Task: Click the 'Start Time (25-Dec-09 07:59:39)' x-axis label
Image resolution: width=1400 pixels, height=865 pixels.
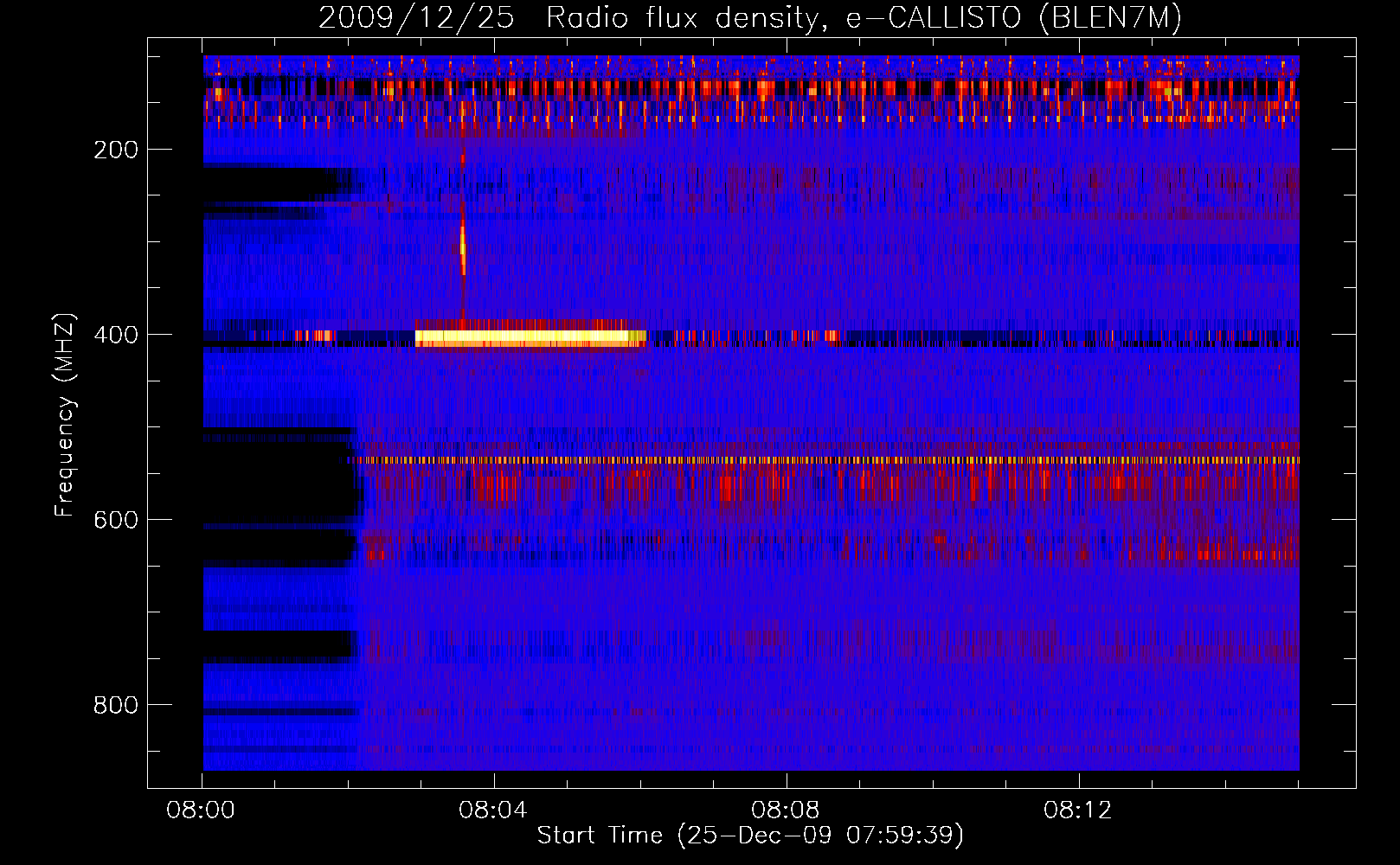Action: 750,836
